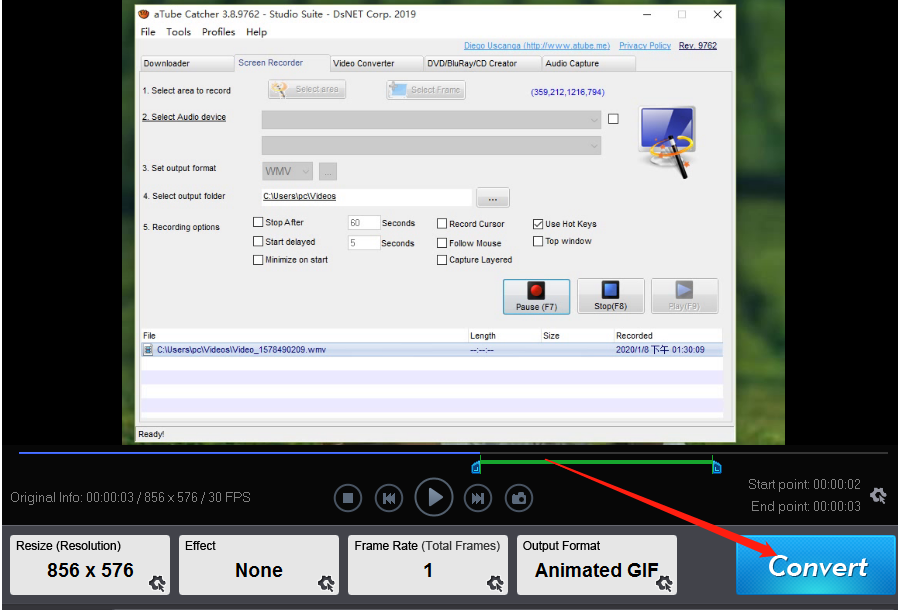Open the Tools menu

click(x=178, y=32)
